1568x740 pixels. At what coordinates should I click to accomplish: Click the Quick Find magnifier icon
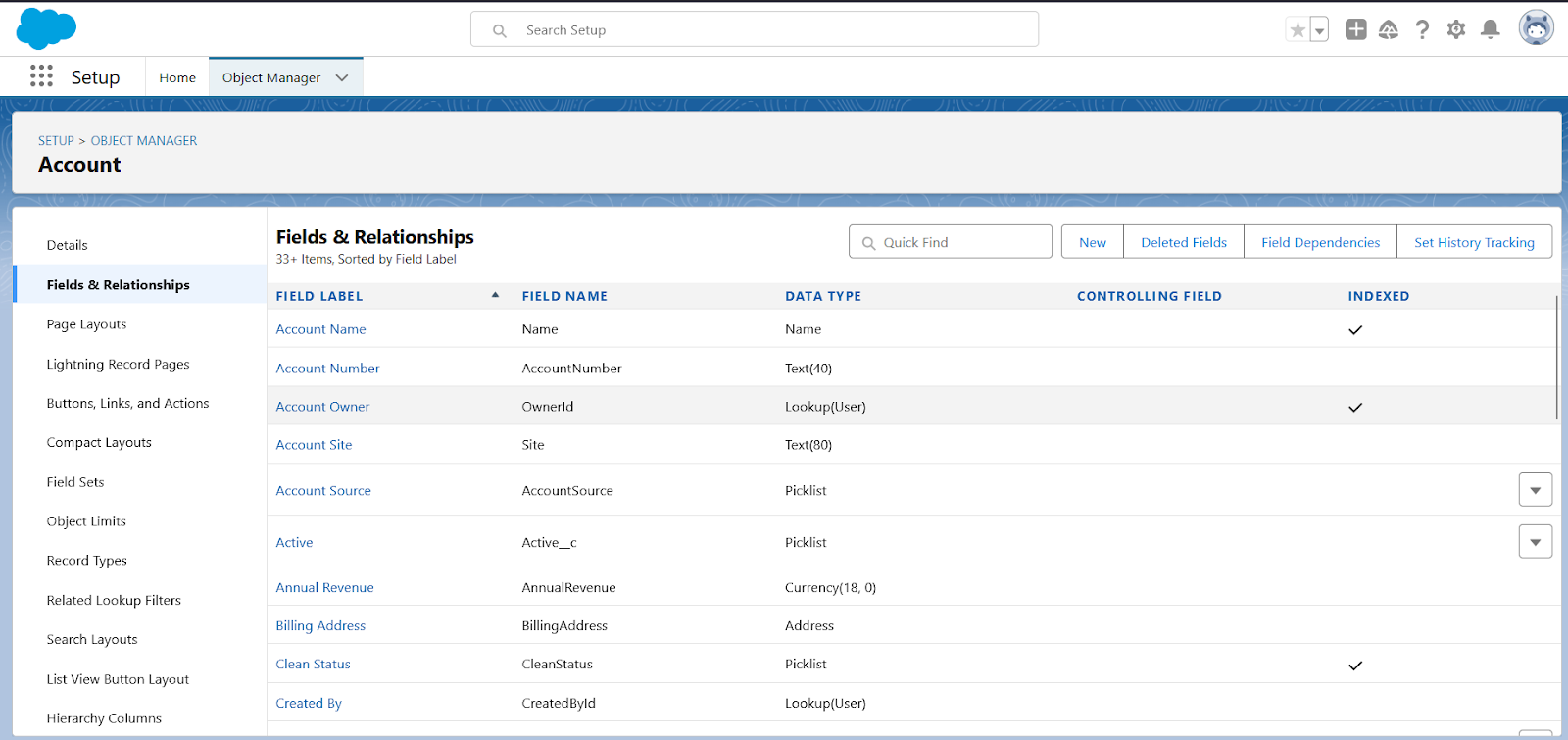868,243
